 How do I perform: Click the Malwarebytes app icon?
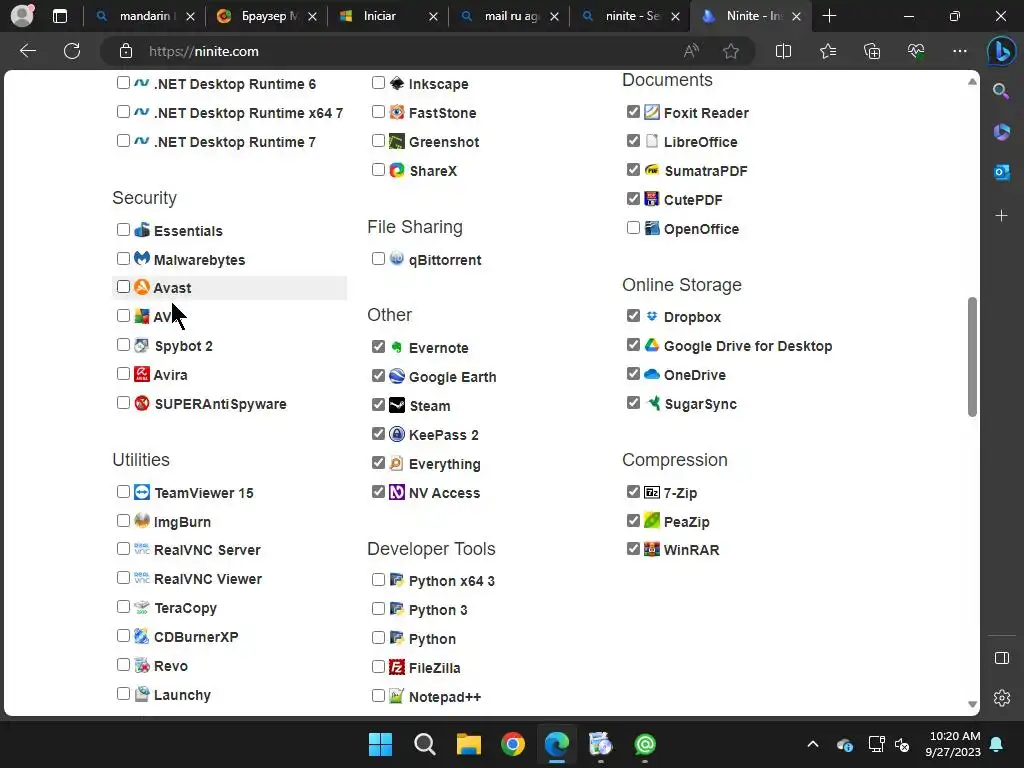[142, 258]
